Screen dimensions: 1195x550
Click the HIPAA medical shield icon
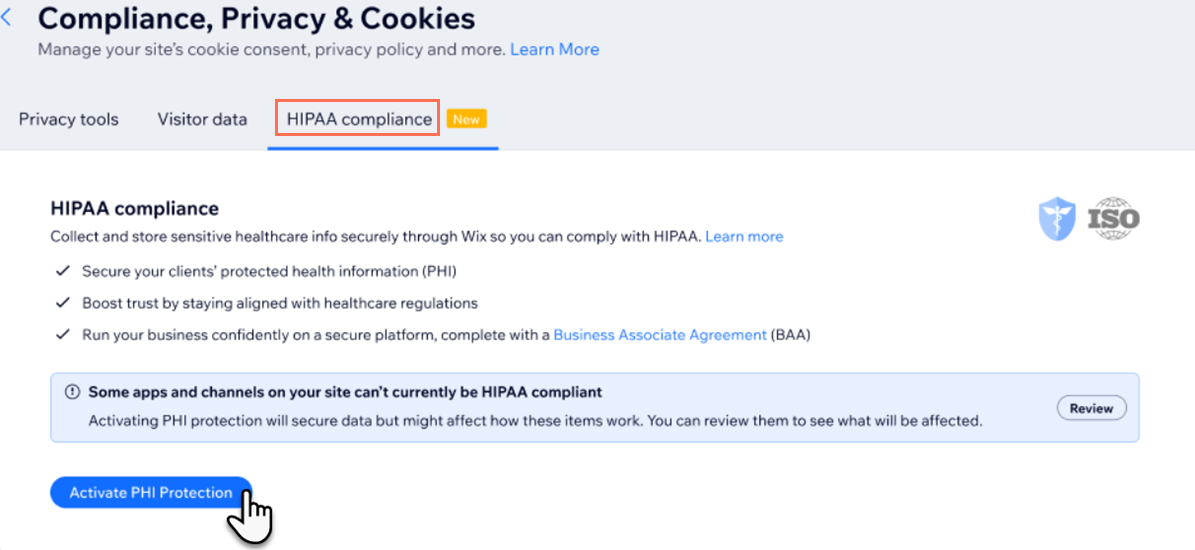click(x=1057, y=218)
